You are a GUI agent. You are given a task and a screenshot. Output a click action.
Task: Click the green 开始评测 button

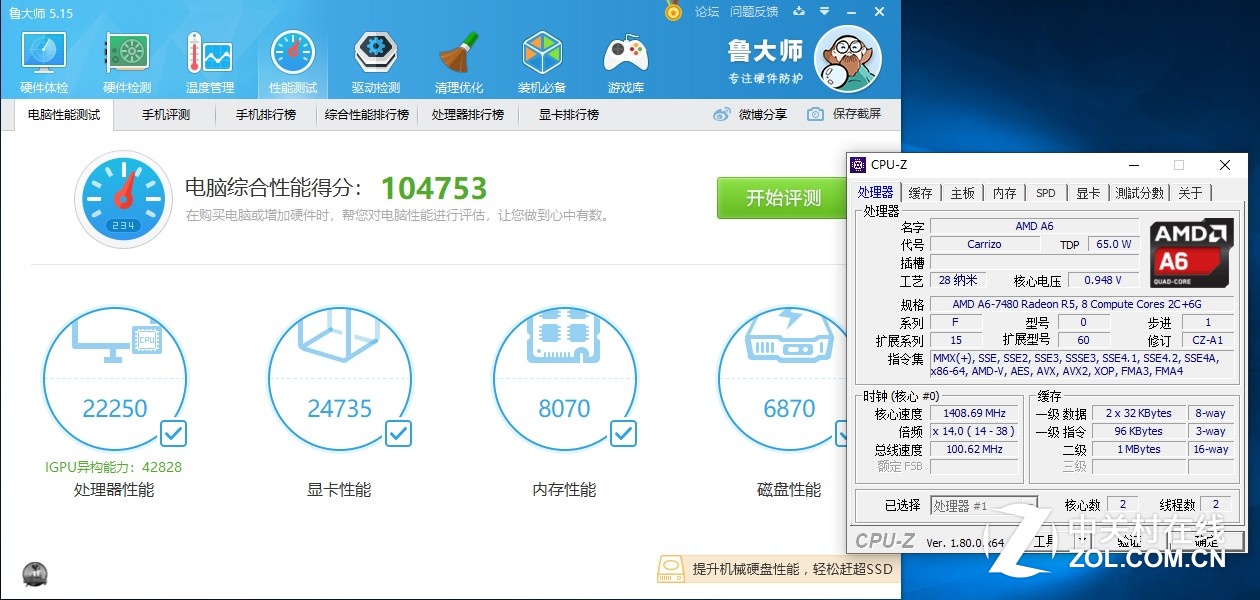coord(783,198)
